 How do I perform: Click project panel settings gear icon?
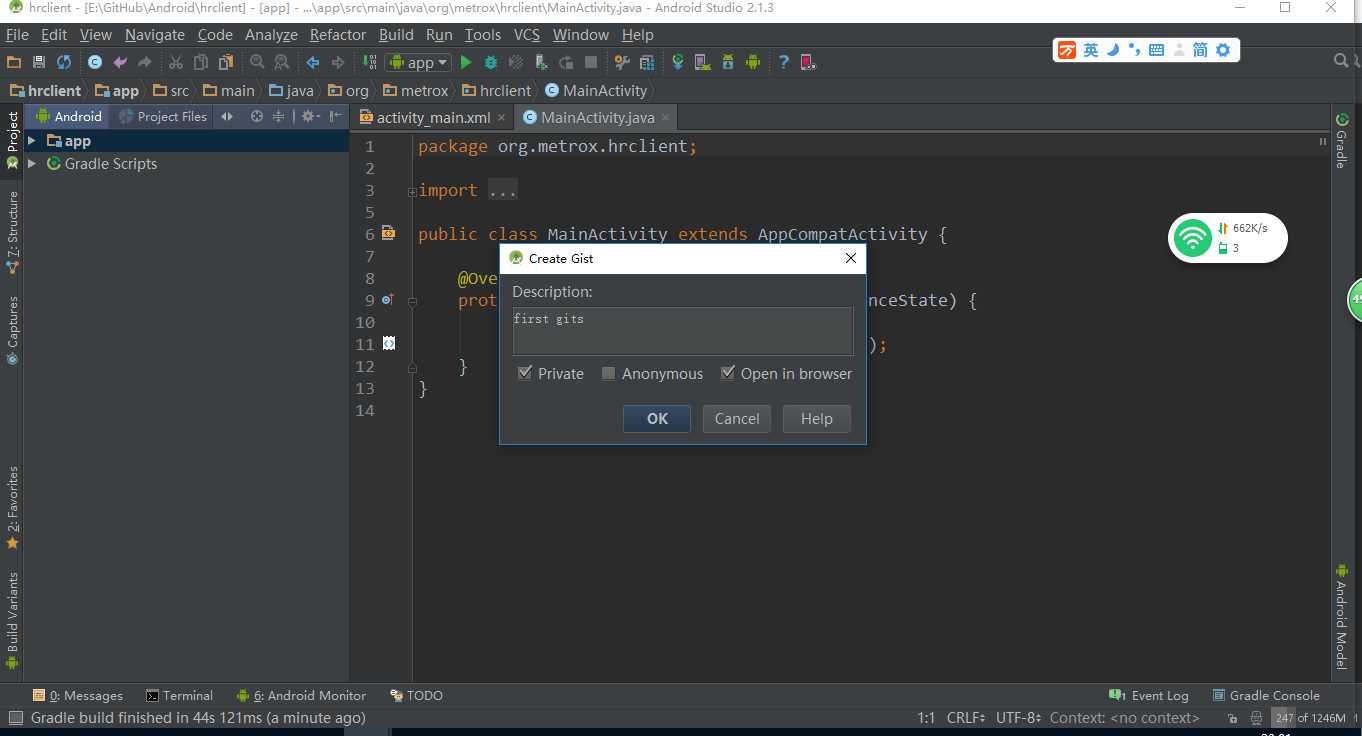point(309,116)
